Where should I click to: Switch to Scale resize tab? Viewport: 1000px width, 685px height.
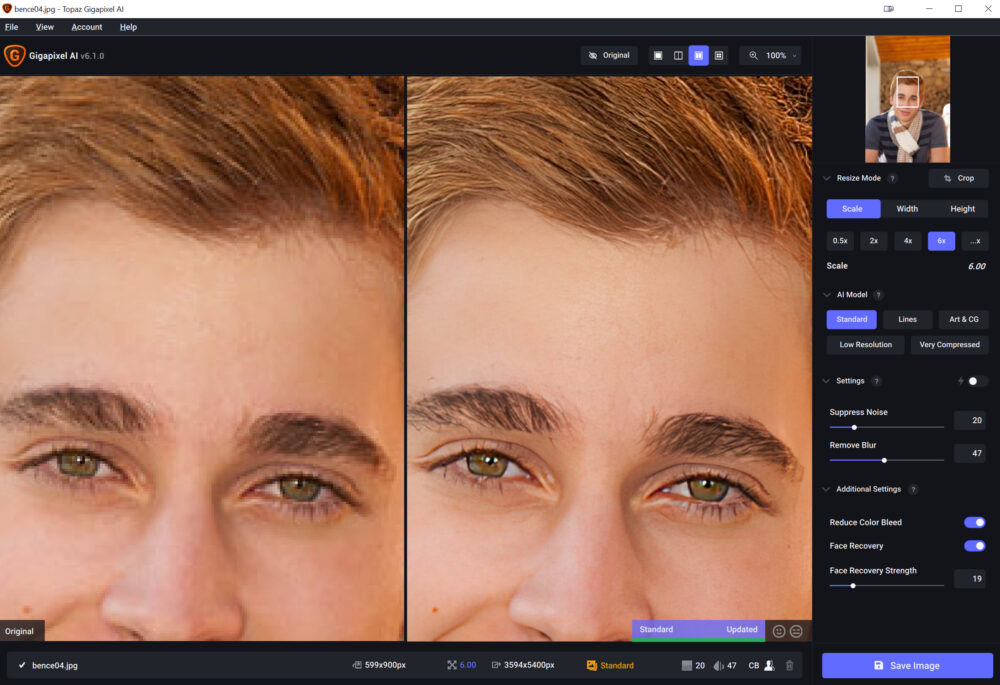coord(853,209)
